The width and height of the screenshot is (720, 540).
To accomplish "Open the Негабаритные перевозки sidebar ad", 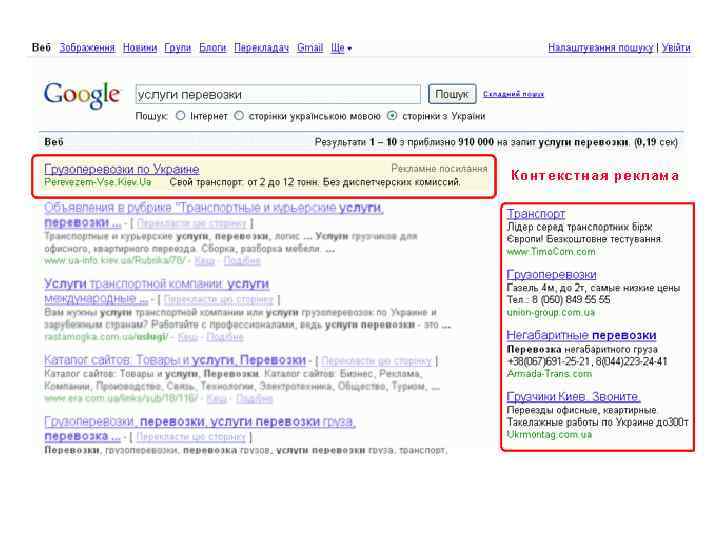I will [x=581, y=336].
